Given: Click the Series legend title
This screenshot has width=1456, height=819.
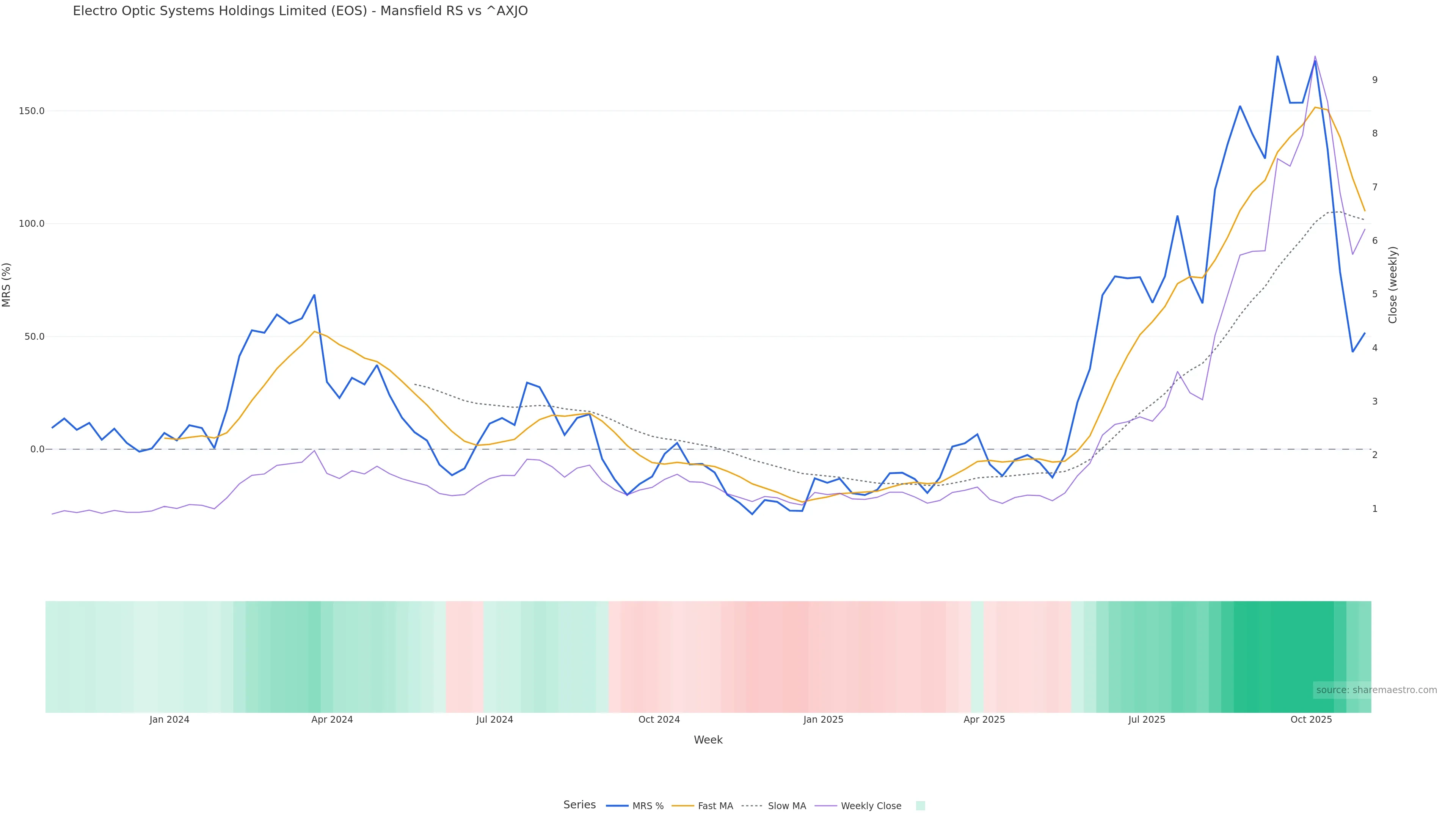Looking at the screenshot, I should click(579, 805).
